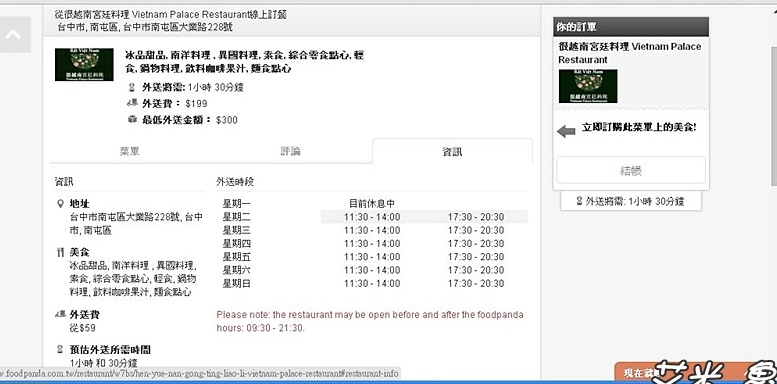The image size is (777, 384).
Task: Click the address location pin icon
Action: pos(60,204)
